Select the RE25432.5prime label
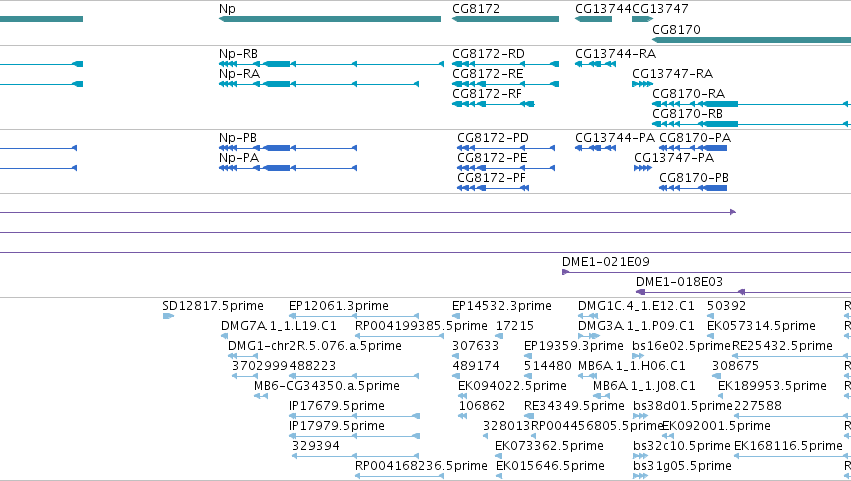The height and width of the screenshot is (481, 851). pyautogui.click(x=782, y=346)
